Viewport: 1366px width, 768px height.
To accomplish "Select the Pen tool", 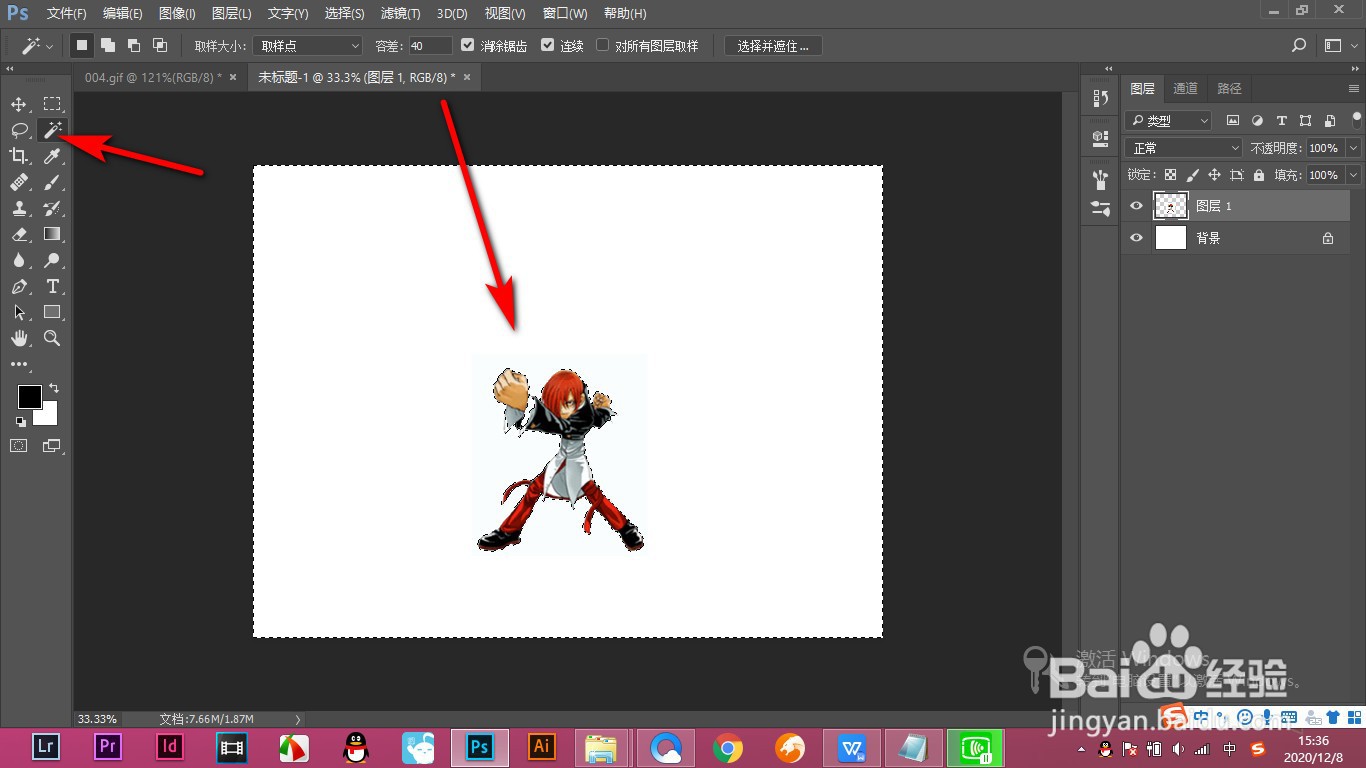I will 19,286.
